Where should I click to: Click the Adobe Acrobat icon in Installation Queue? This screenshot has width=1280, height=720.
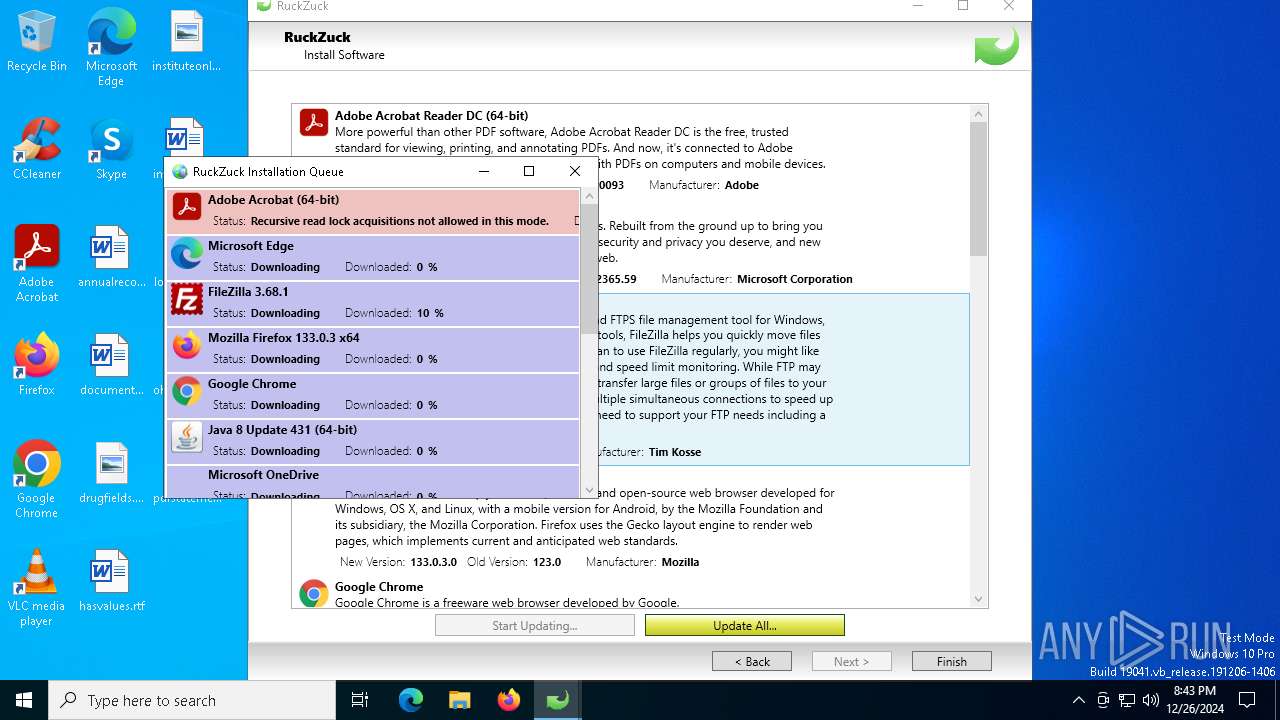(187, 207)
